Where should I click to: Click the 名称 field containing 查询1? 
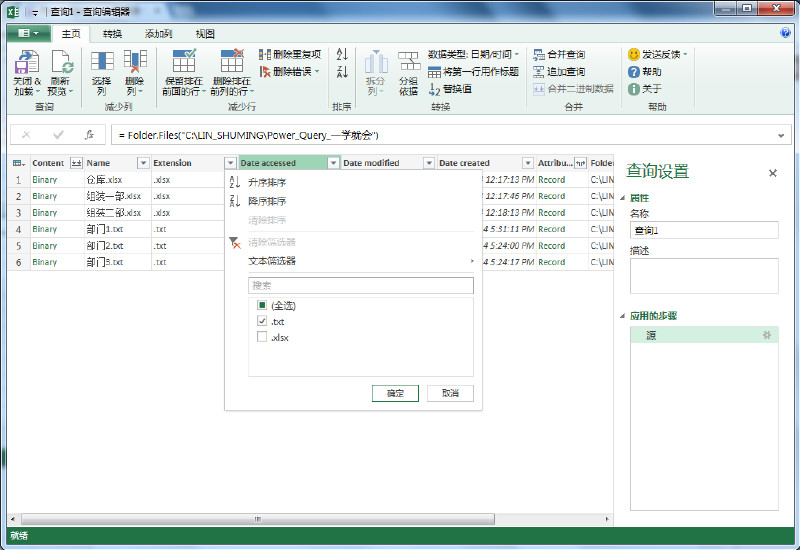click(x=704, y=230)
